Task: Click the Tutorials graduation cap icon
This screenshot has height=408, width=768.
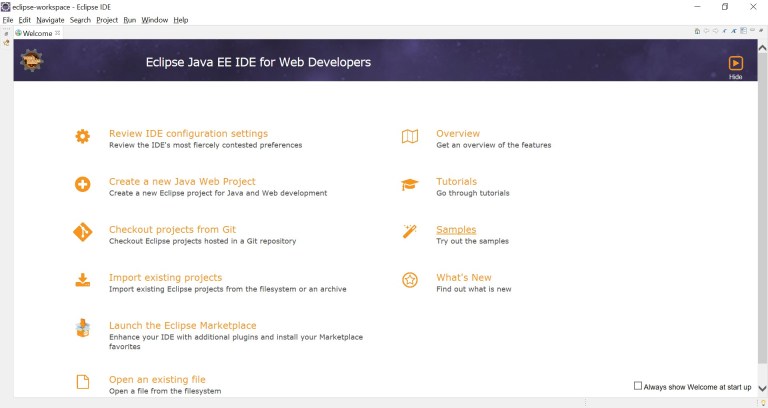Action: [409, 185]
